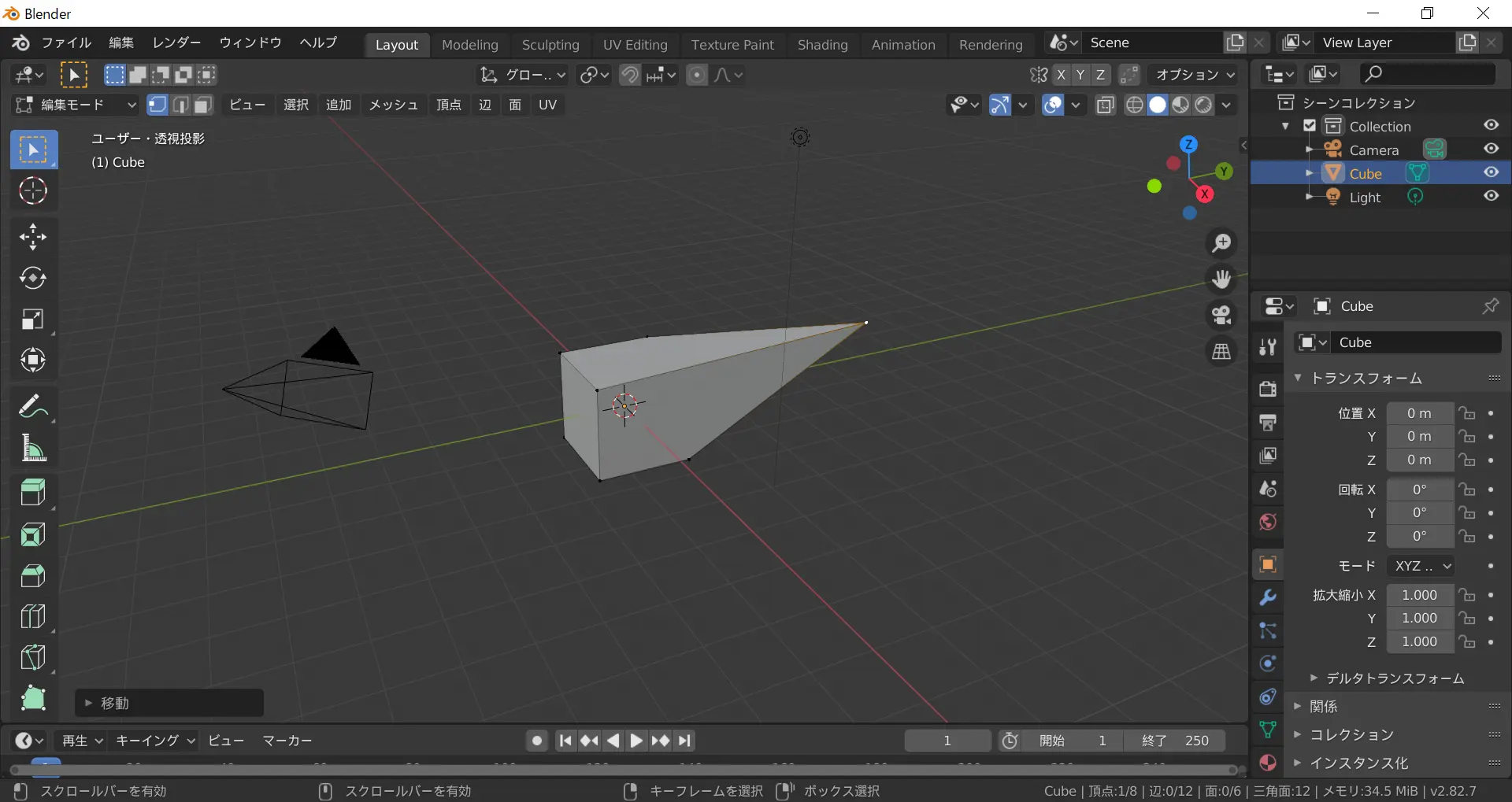
Task: Select the Move tool in the toolbar
Action: 33,237
